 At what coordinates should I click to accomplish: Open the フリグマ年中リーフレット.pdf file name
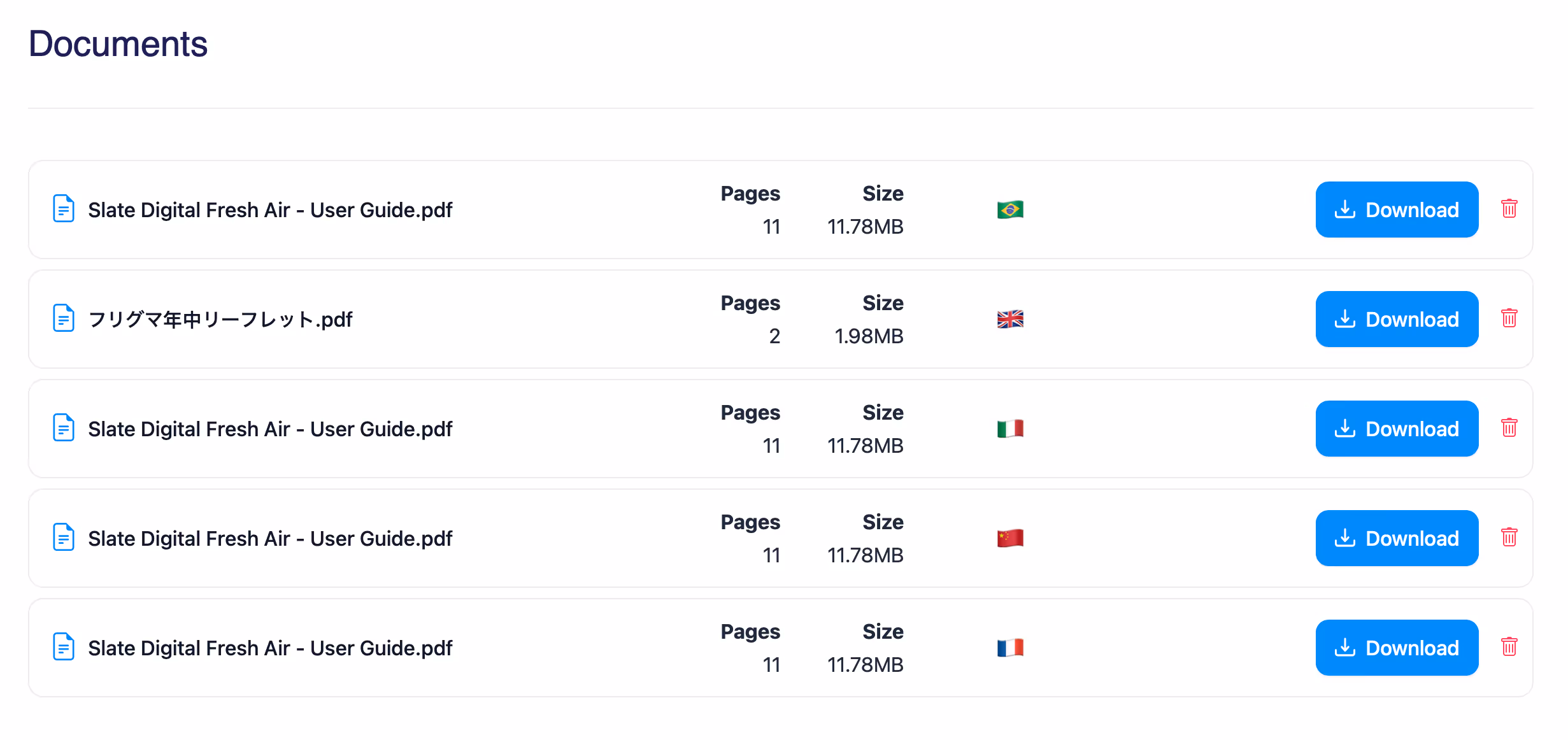point(220,319)
